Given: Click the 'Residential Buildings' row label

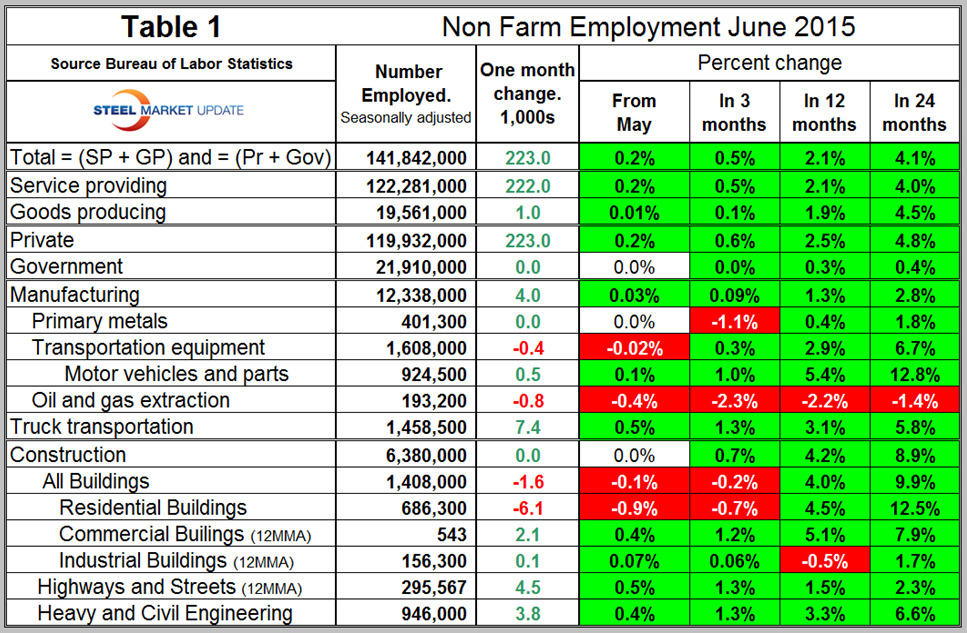Looking at the screenshot, I should 152,507.
